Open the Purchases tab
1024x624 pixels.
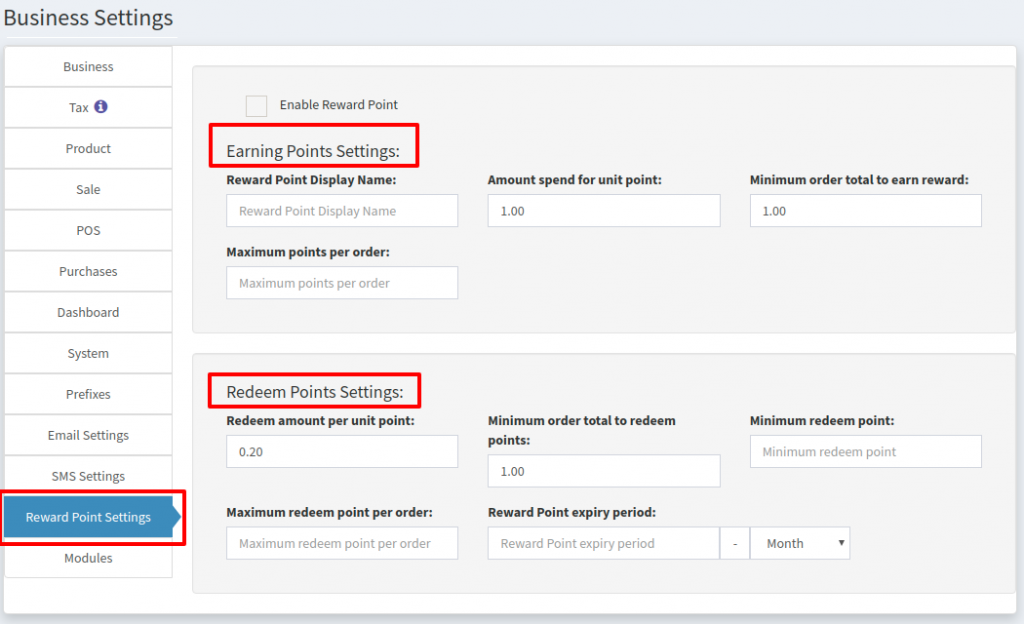coord(88,271)
